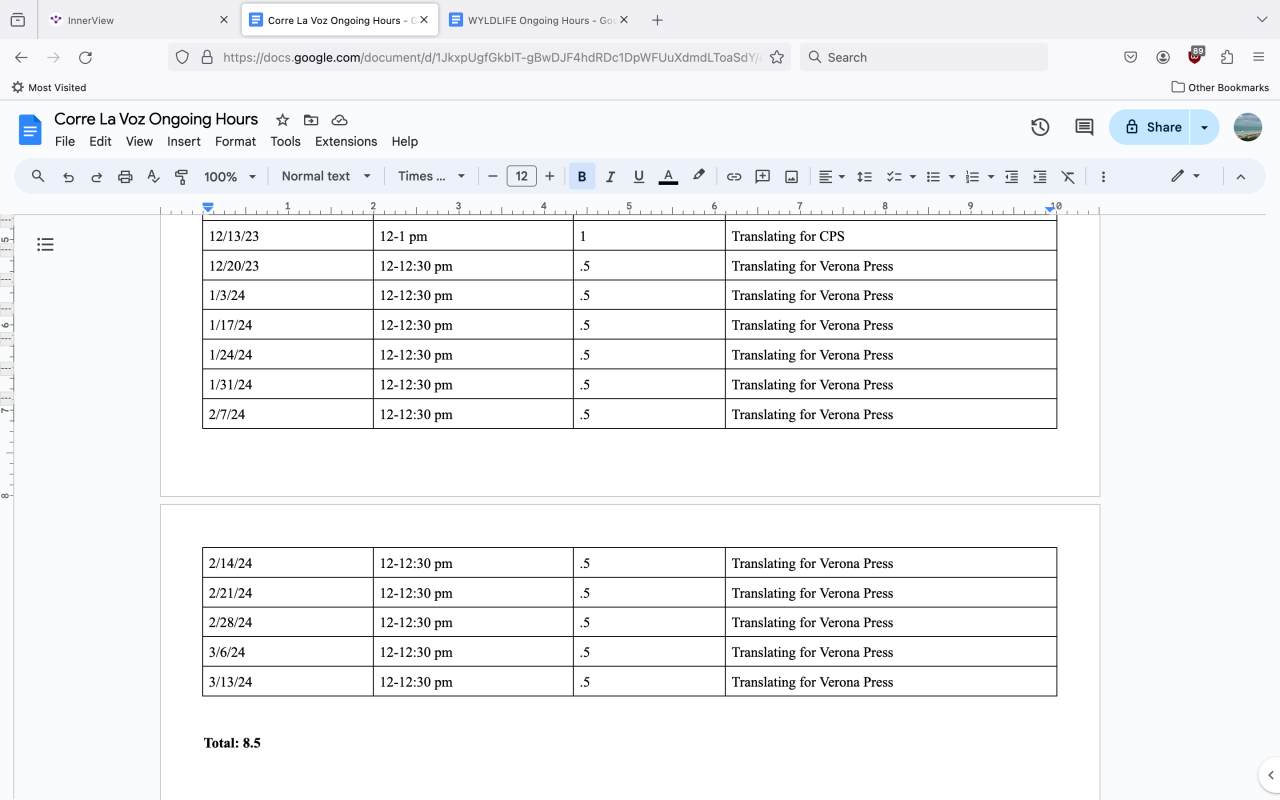Toggle underline formatting
1280x800 pixels.
pos(639,177)
